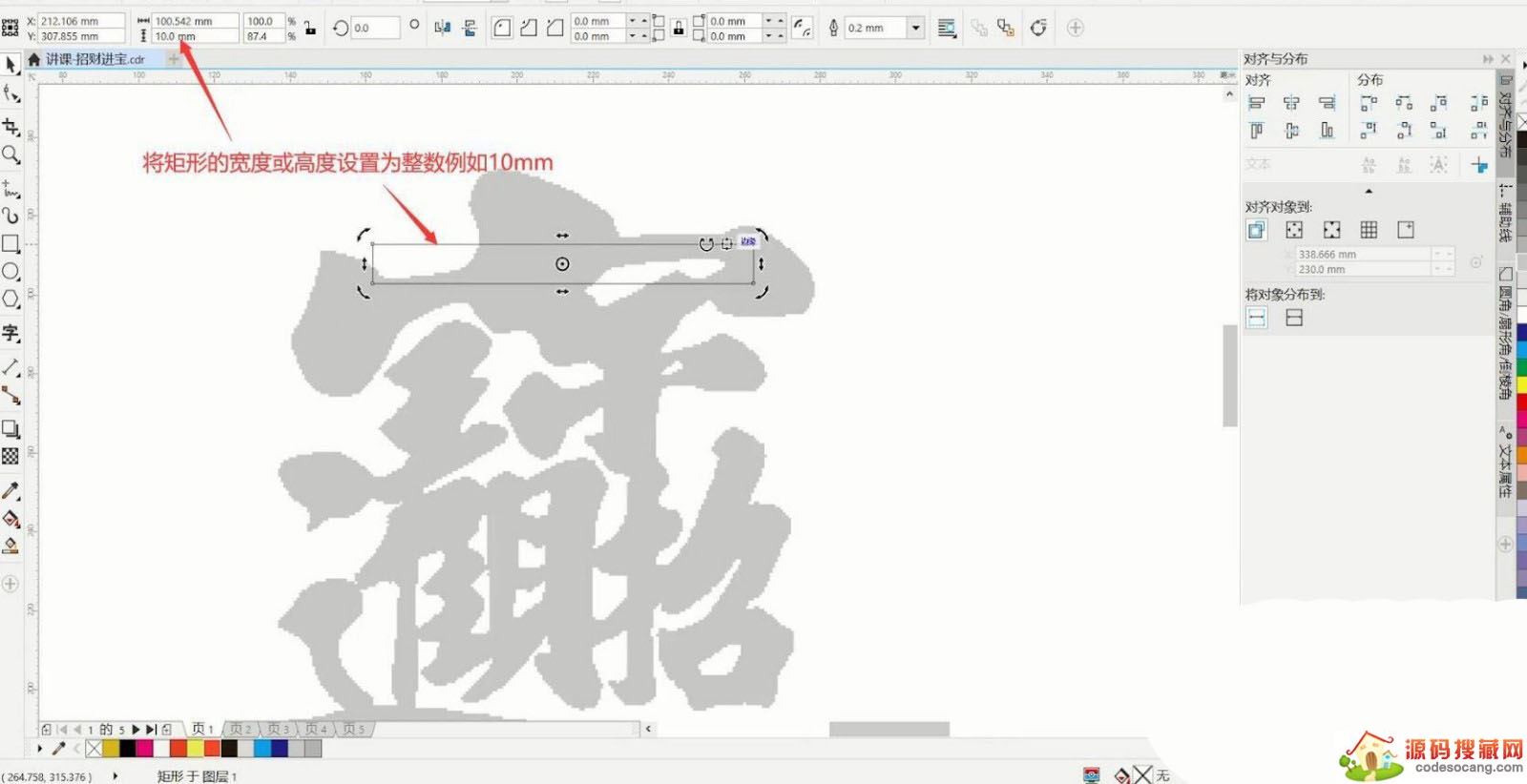Image resolution: width=1527 pixels, height=784 pixels.
Task: Expand the Align and Distribute docker chevrons
Action: [x=1488, y=59]
